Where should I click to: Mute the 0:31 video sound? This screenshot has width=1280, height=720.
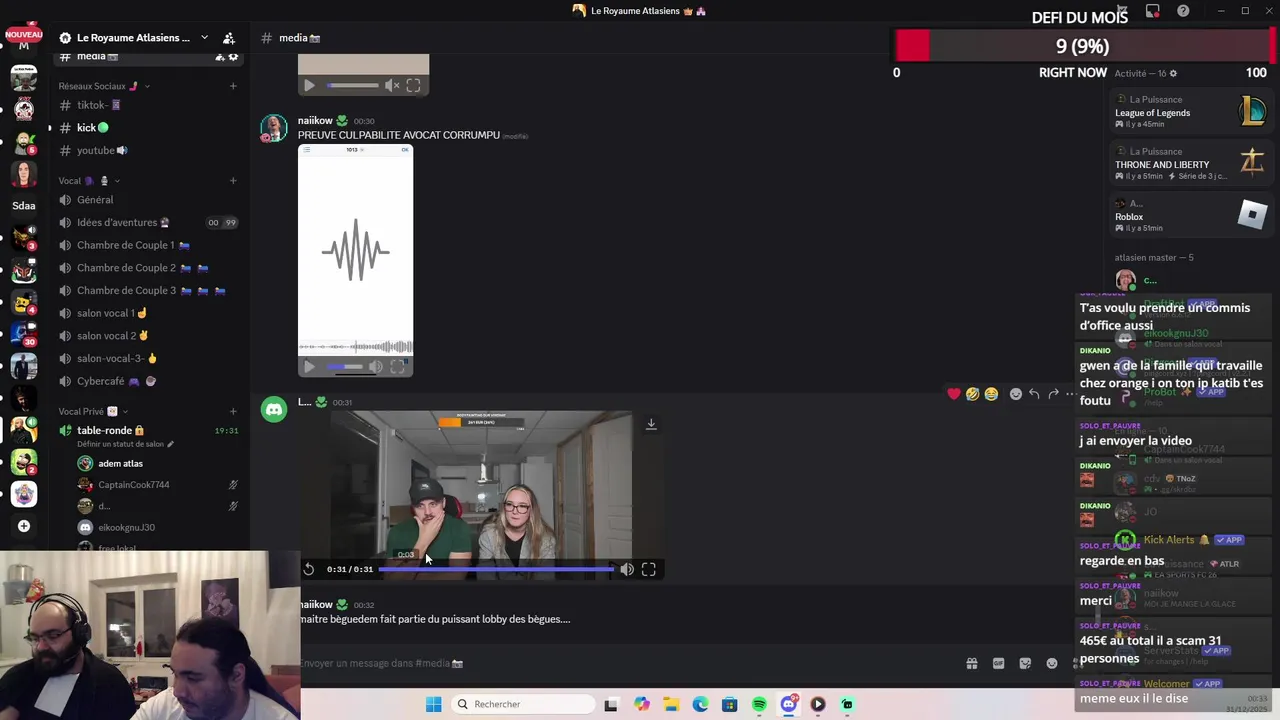click(x=627, y=569)
